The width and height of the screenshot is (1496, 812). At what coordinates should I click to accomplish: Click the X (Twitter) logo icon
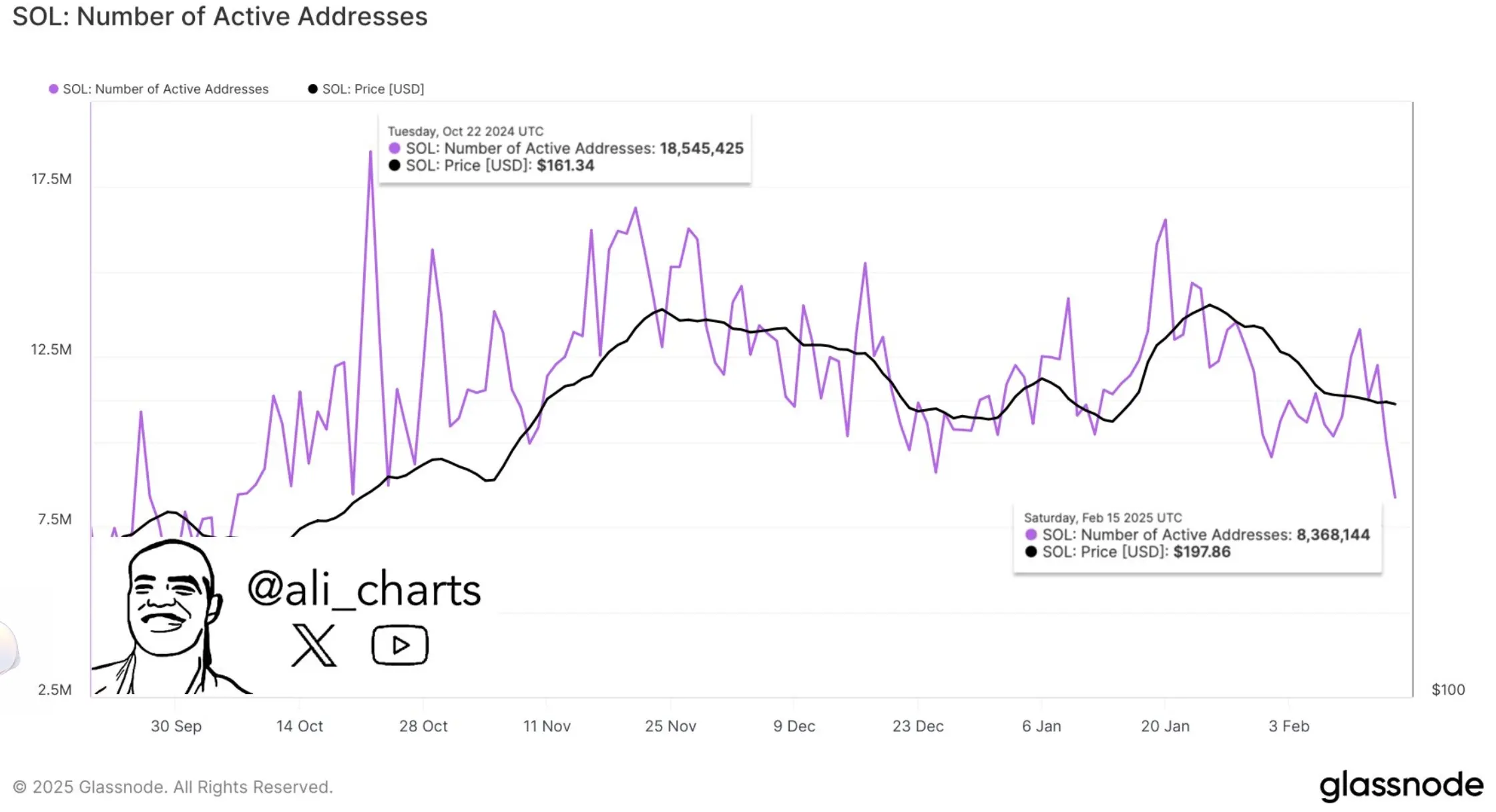[x=314, y=645]
